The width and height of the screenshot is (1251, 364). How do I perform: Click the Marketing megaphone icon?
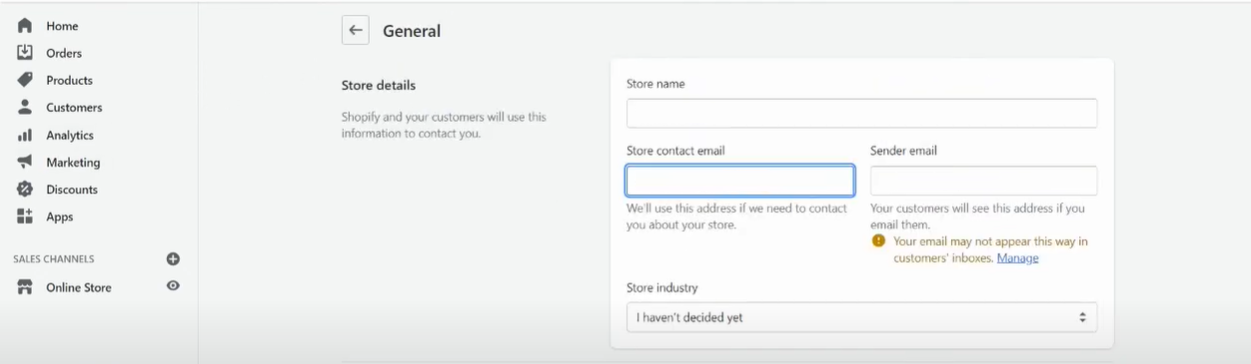tap(25, 162)
